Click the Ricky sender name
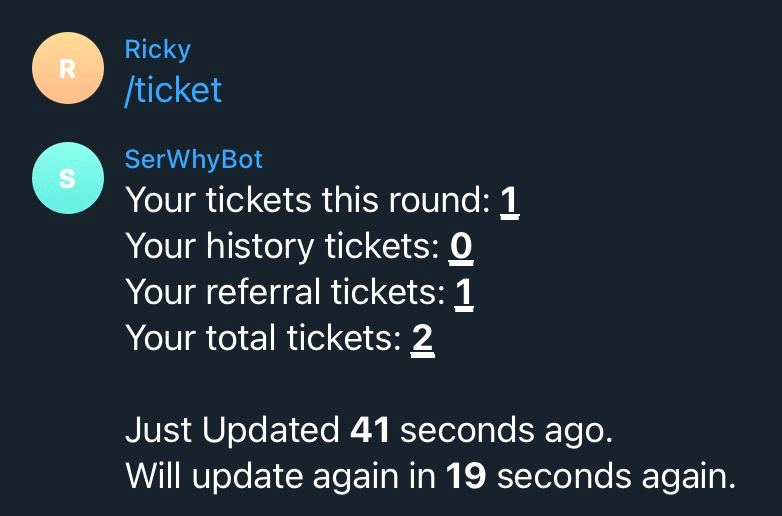Image resolution: width=782 pixels, height=516 pixels. (x=158, y=50)
